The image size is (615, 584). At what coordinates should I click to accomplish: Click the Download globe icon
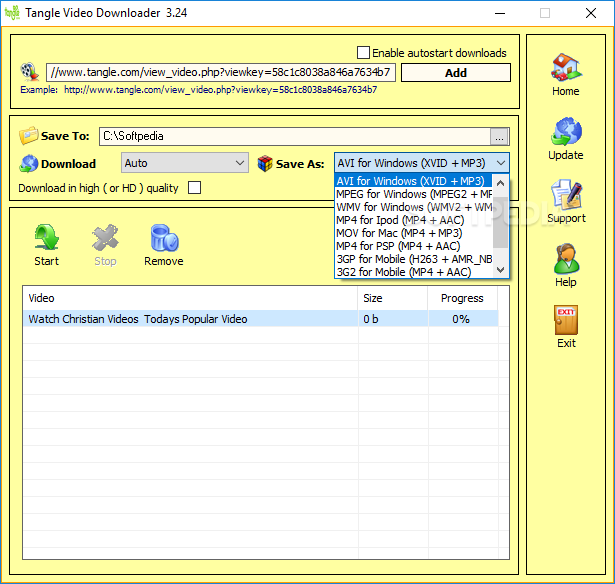tap(28, 164)
